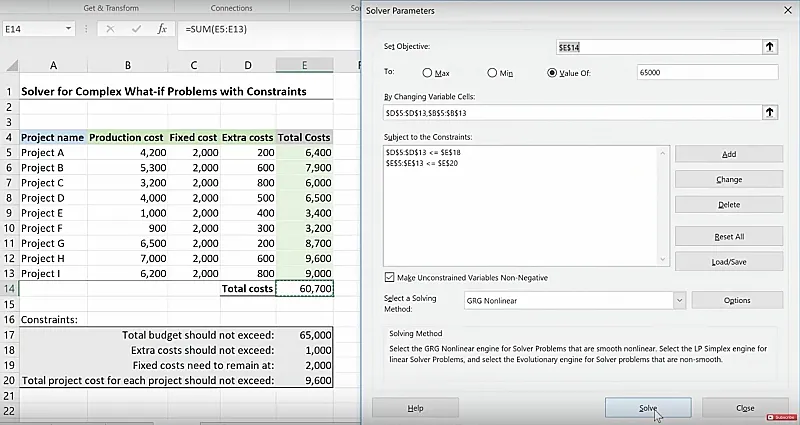Select the Max radio button
800x425 pixels.
pyautogui.click(x=428, y=73)
